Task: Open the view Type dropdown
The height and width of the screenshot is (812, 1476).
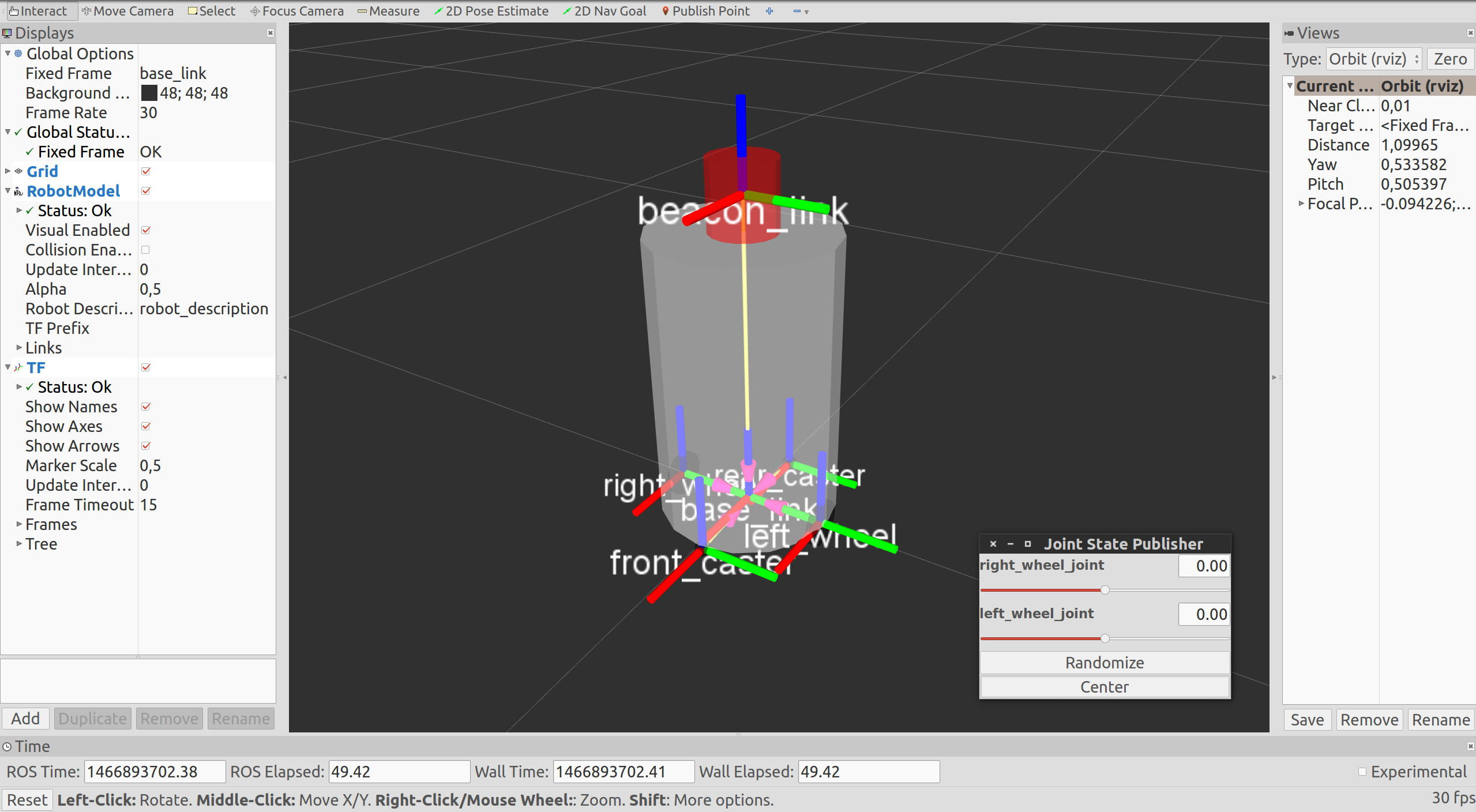Action: click(x=1373, y=58)
